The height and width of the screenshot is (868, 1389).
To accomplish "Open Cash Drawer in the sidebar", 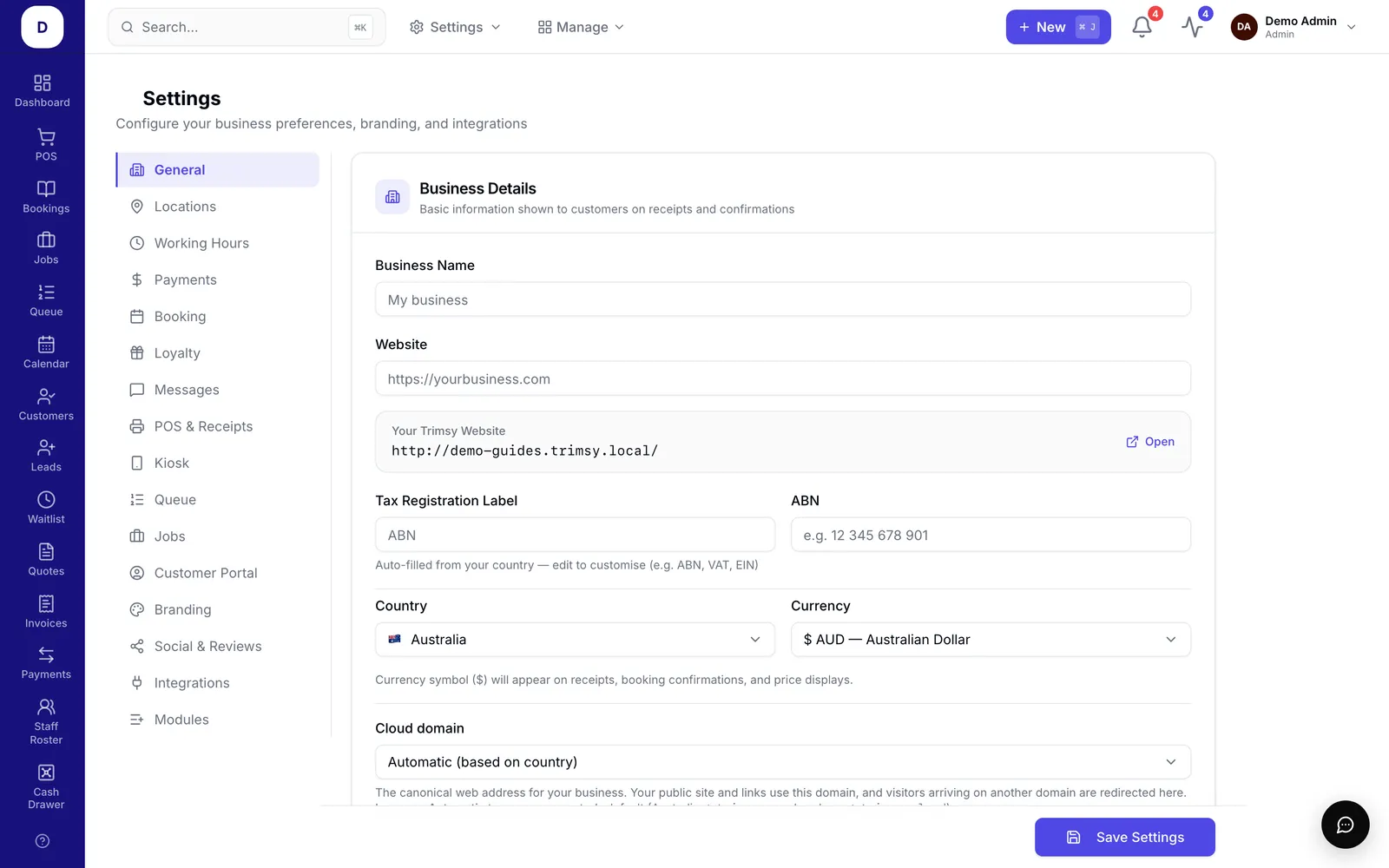I will coord(46,787).
